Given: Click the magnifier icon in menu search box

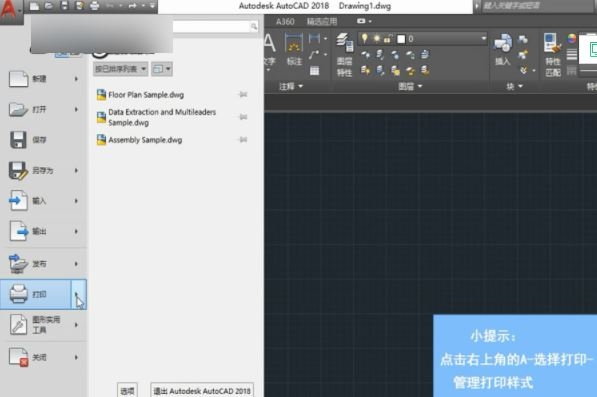Looking at the screenshot, I should (x=254, y=26).
